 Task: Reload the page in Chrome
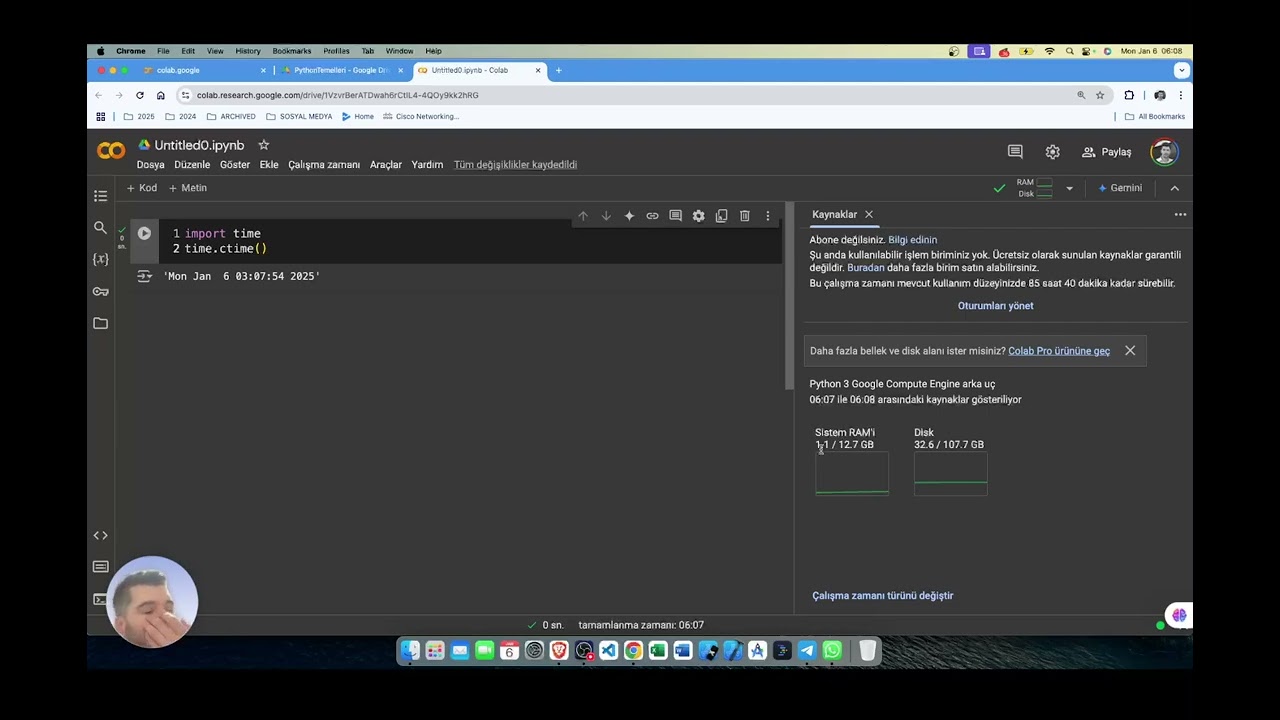point(139,95)
